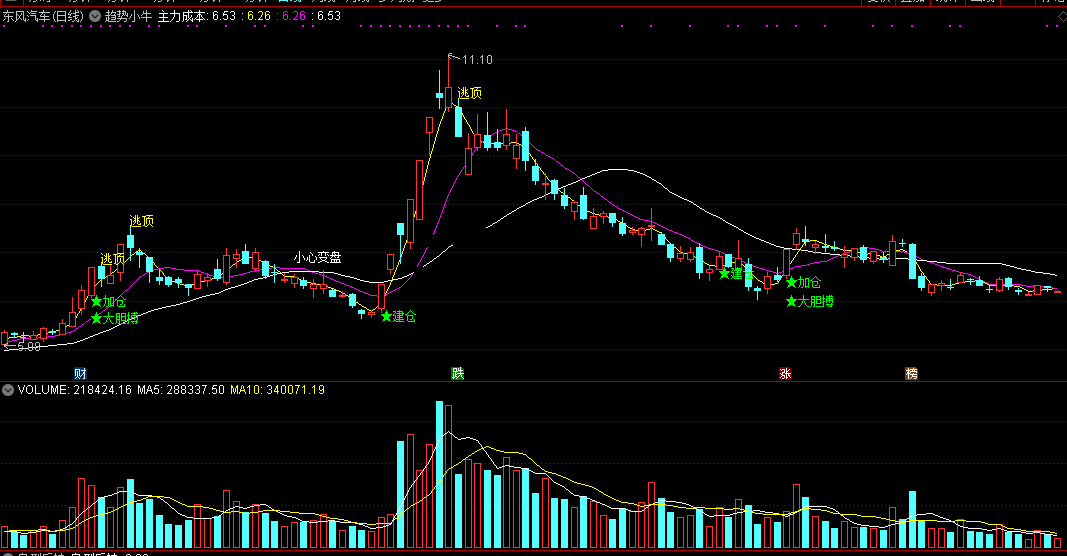Click the MA5: 288337.50 readout
Screen dimensions: 1067x556
click(181, 390)
